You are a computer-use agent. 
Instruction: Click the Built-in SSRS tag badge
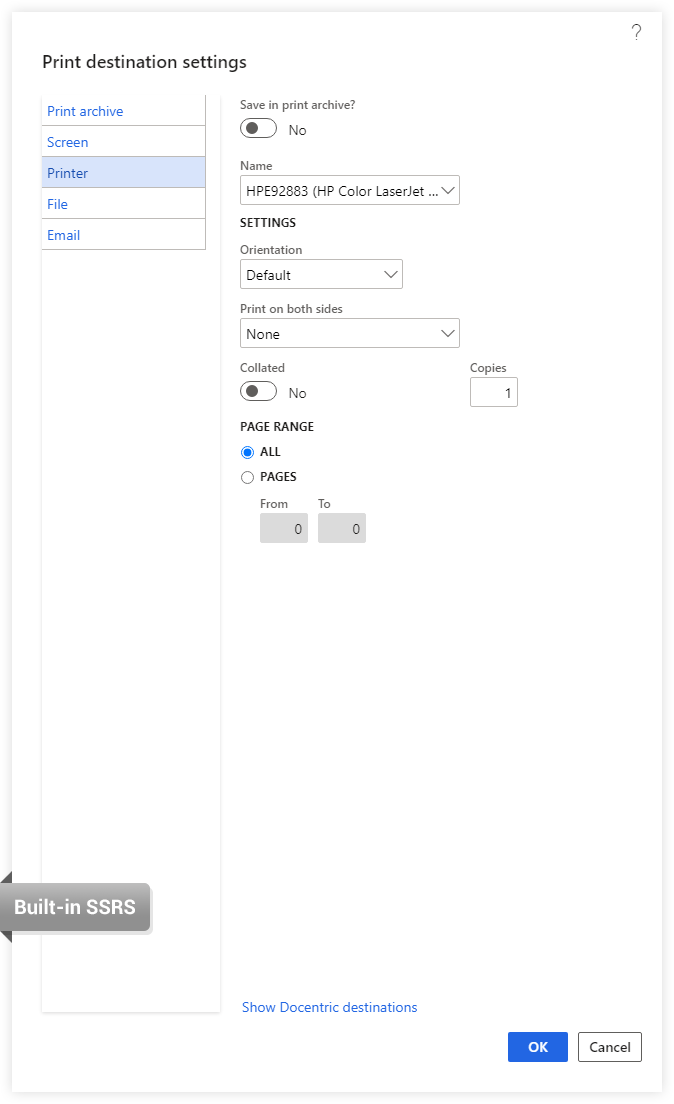pyautogui.click(x=75, y=907)
